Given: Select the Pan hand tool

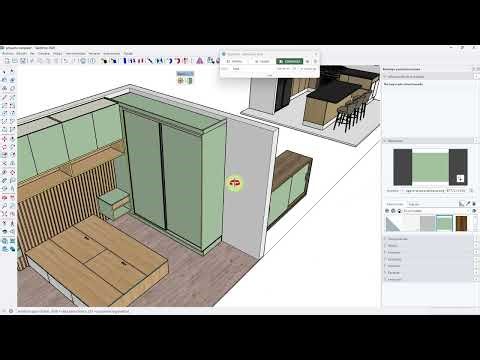Looking at the screenshot, I should [12, 198].
